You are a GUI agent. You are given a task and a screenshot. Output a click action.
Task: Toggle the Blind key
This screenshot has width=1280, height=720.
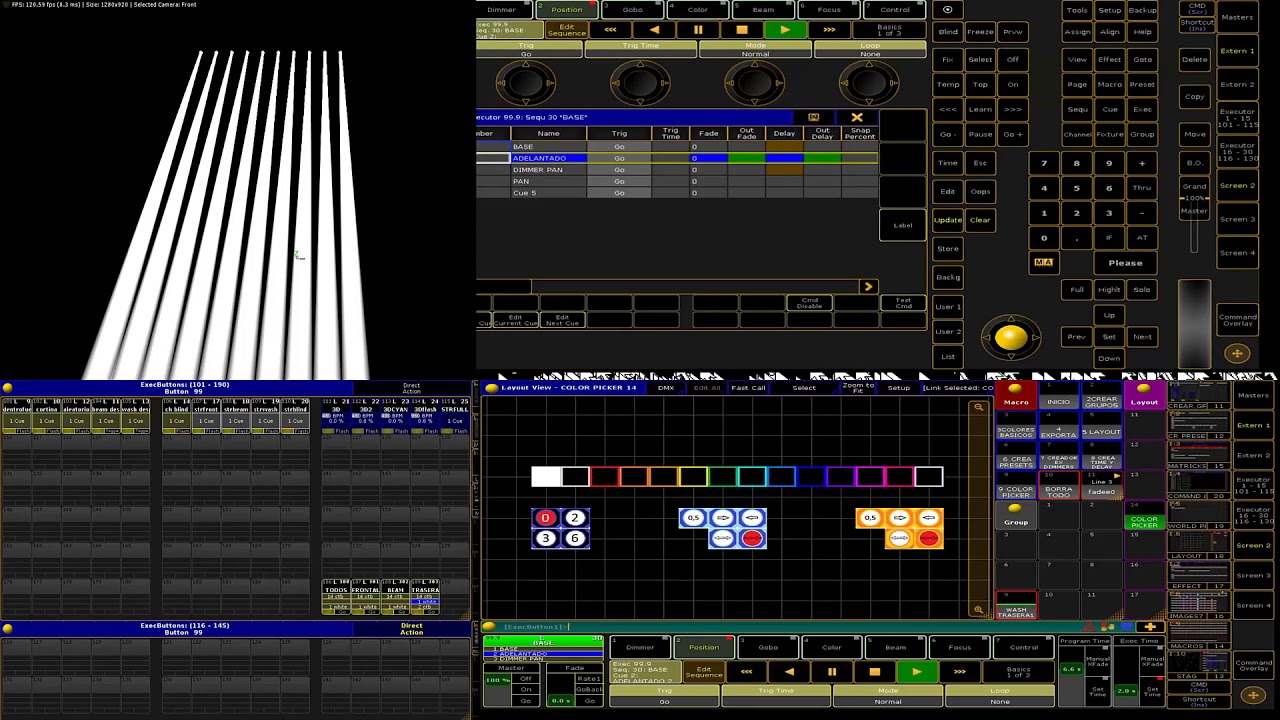click(948, 32)
